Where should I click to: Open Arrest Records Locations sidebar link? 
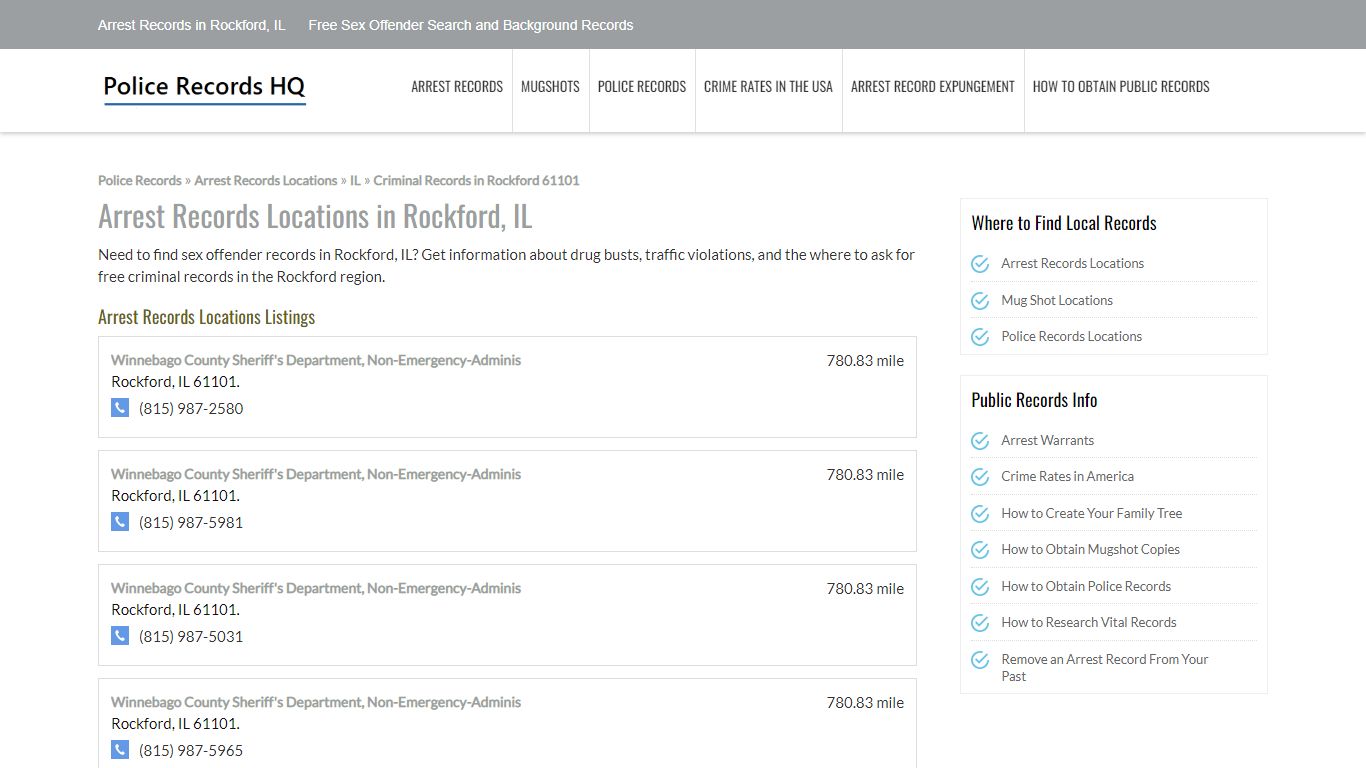tap(1073, 264)
